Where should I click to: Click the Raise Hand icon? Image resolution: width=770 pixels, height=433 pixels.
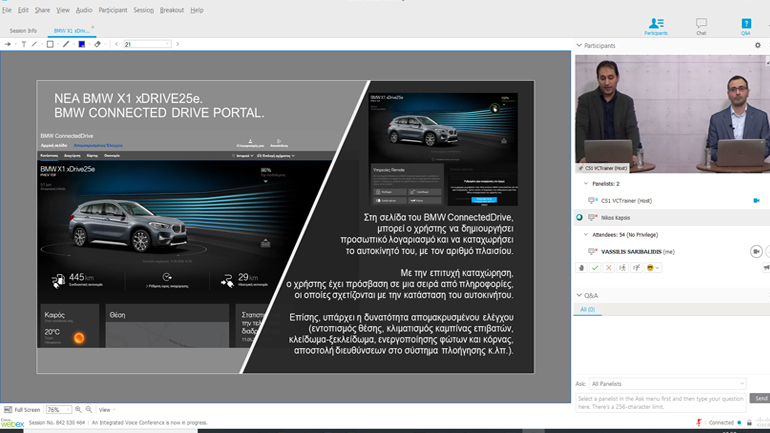[582, 268]
